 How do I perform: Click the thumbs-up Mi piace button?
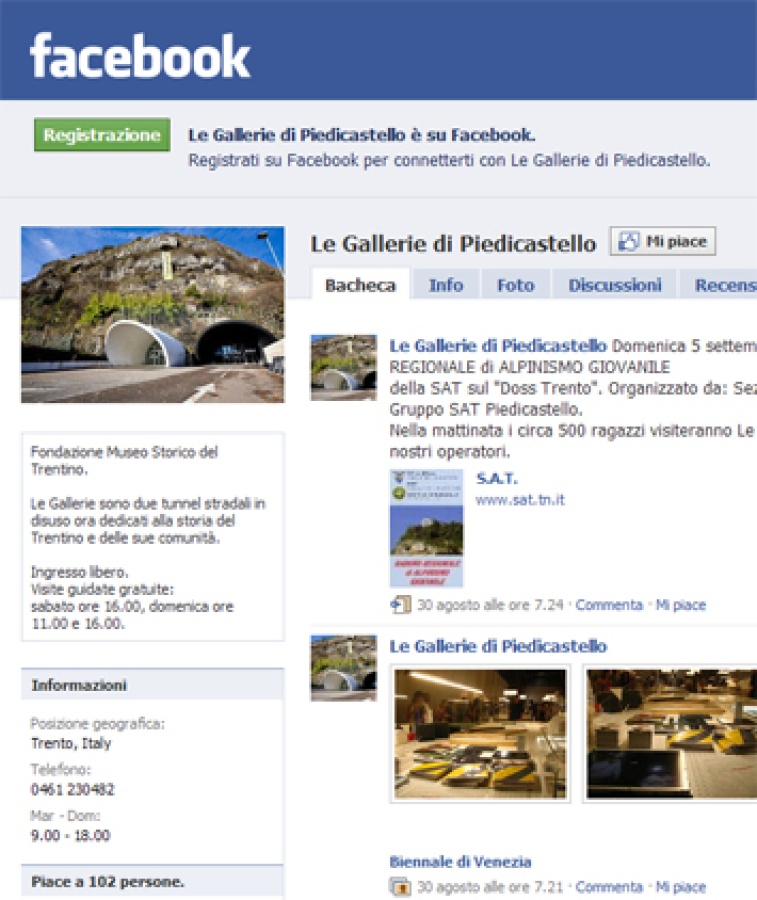(663, 242)
